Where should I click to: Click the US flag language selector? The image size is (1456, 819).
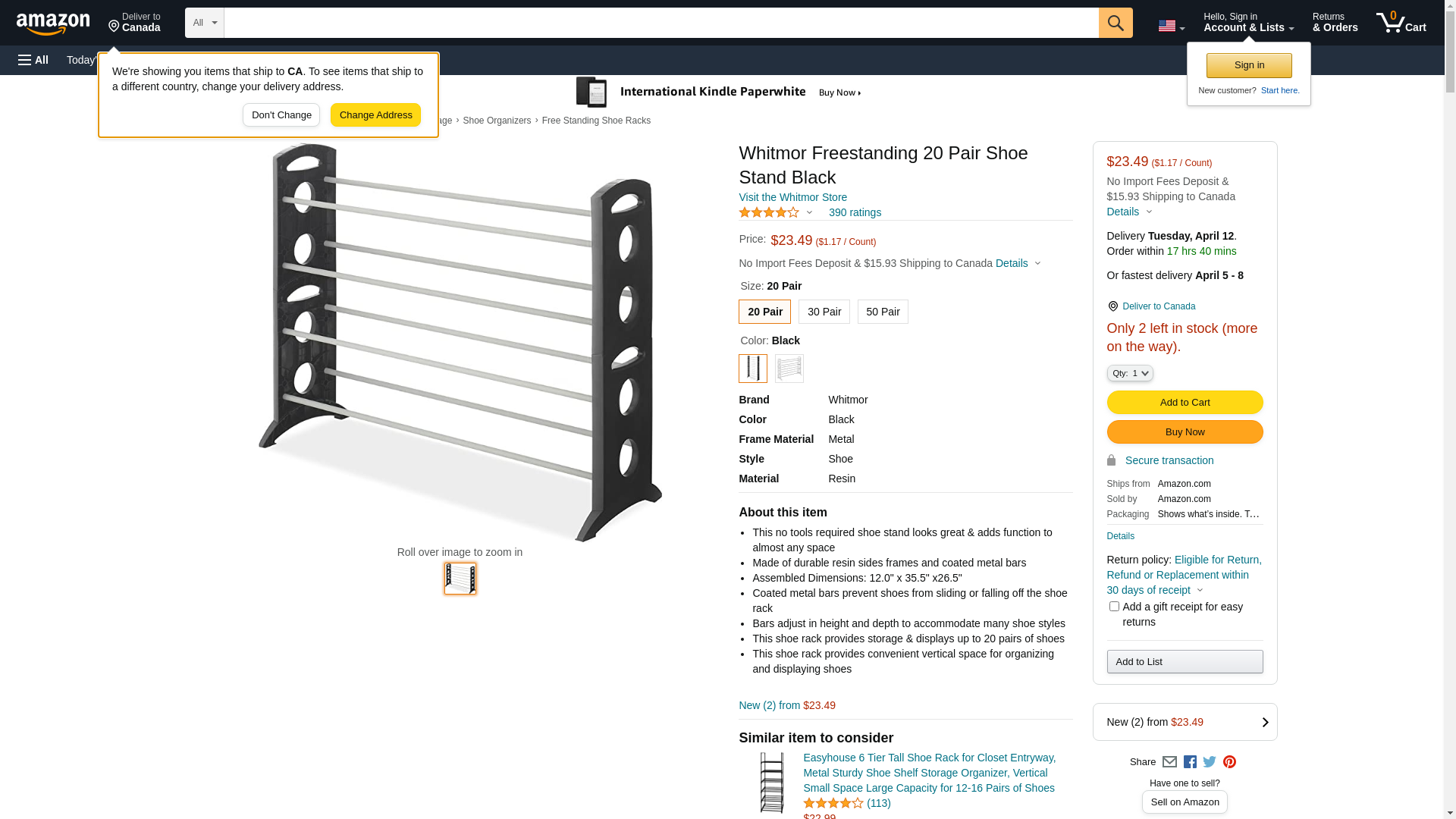coord(1171,26)
